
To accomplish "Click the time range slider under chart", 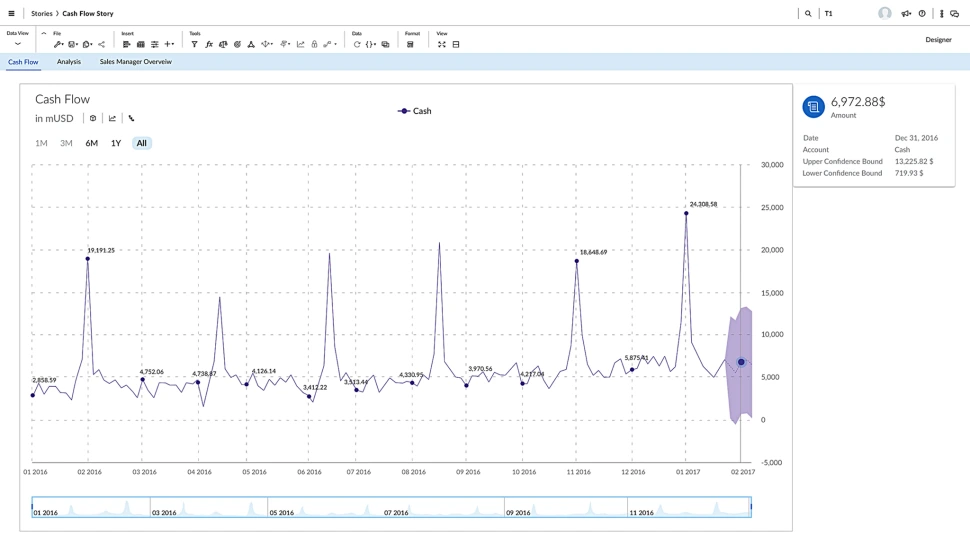I will 391,508.
